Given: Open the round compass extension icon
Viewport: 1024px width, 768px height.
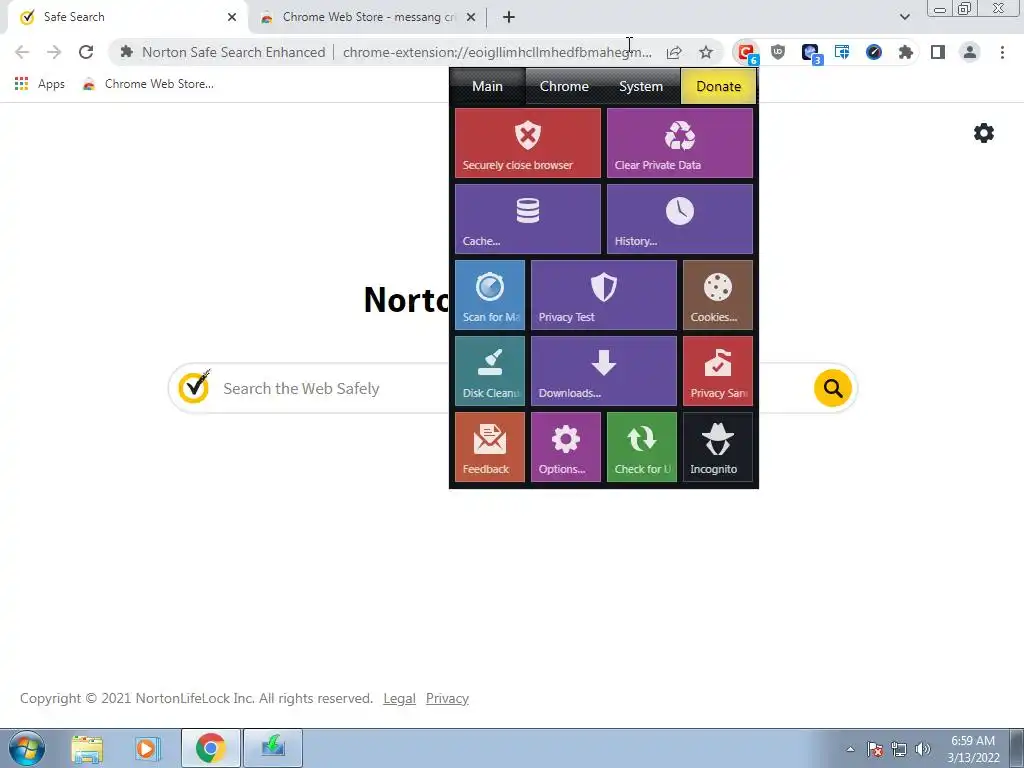Looking at the screenshot, I should point(874,52).
